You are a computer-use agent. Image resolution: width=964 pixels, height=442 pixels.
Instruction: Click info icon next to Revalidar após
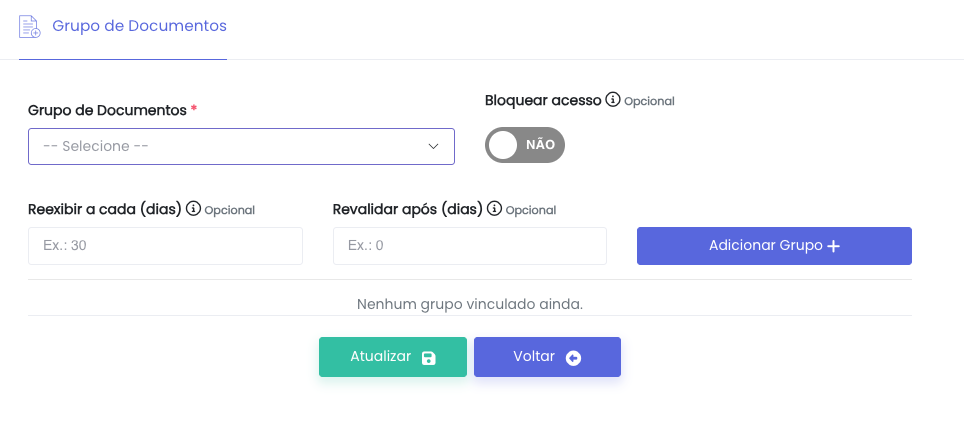click(495, 209)
